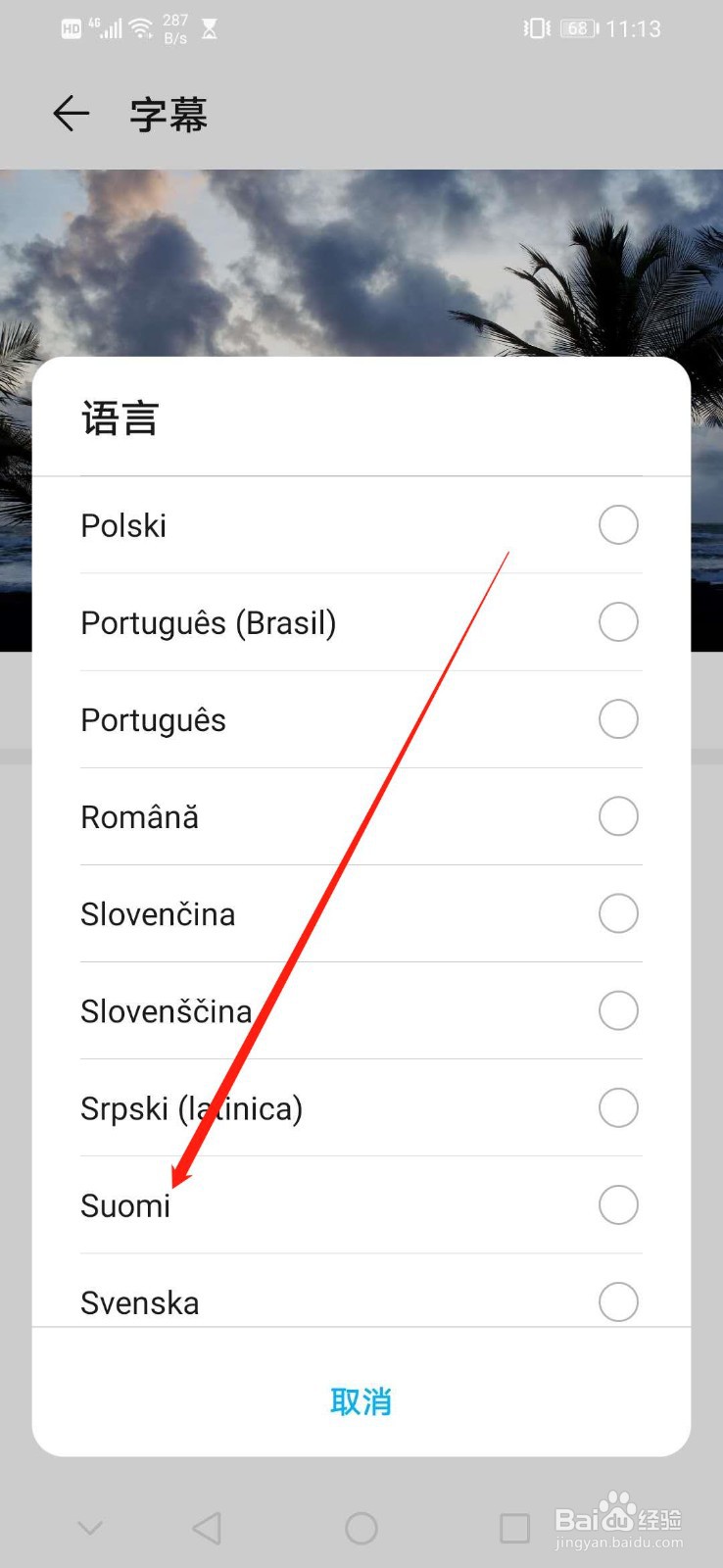Image resolution: width=723 pixels, height=1568 pixels.
Task: Tap the back arrow in the header
Action: [71, 114]
